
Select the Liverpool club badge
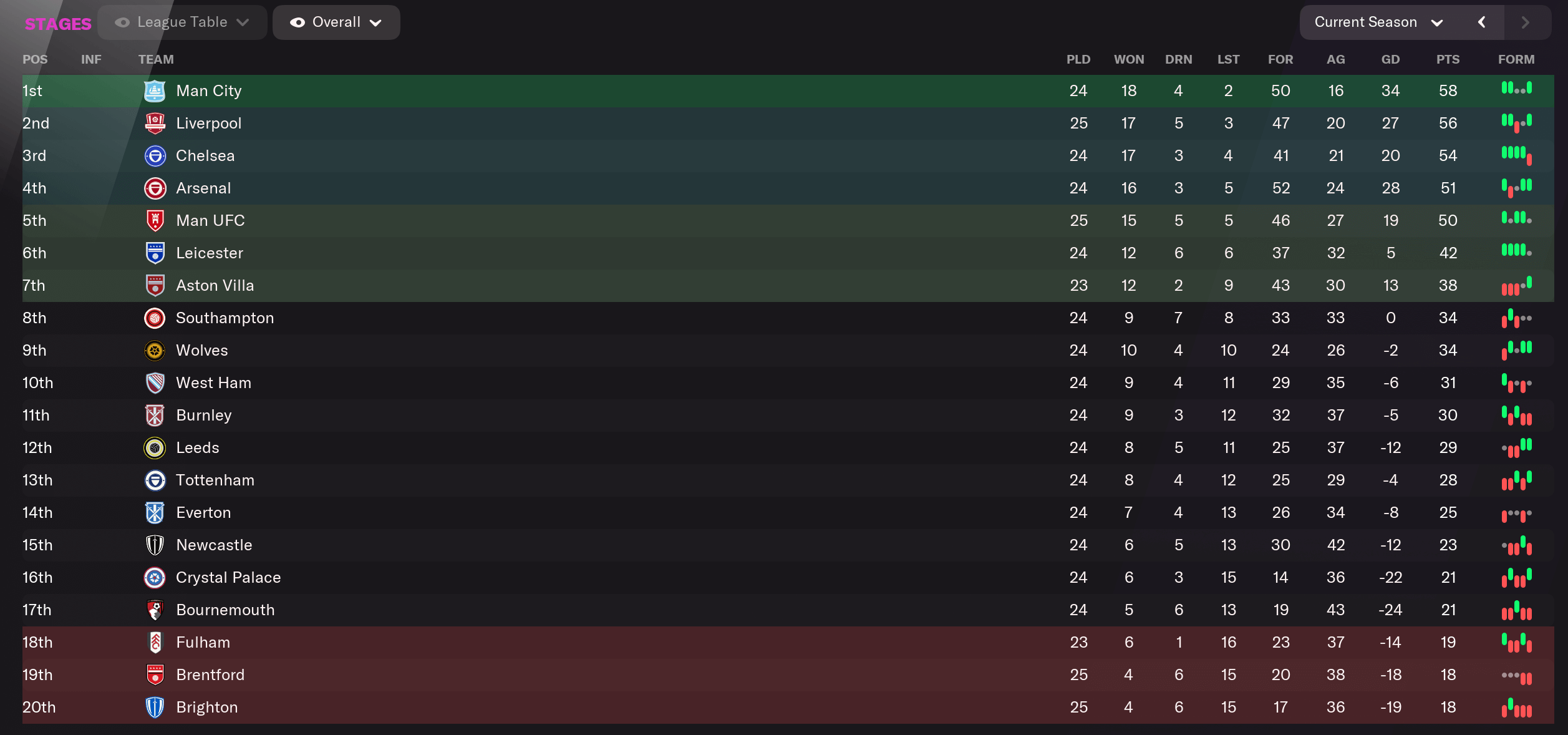pyautogui.click(x=154, y=123)
